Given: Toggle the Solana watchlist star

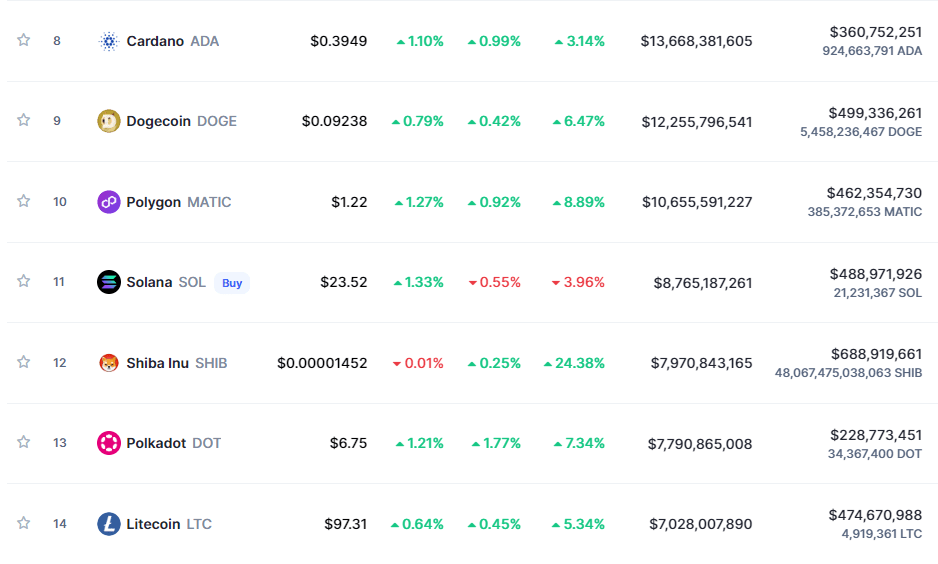Looking at the screenshot, I should click(x=23, y=281).
